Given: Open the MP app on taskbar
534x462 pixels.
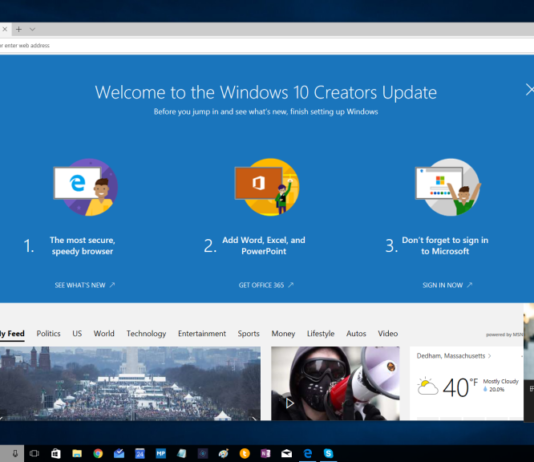Looking at the screenshot, I should tap(161, 453).
